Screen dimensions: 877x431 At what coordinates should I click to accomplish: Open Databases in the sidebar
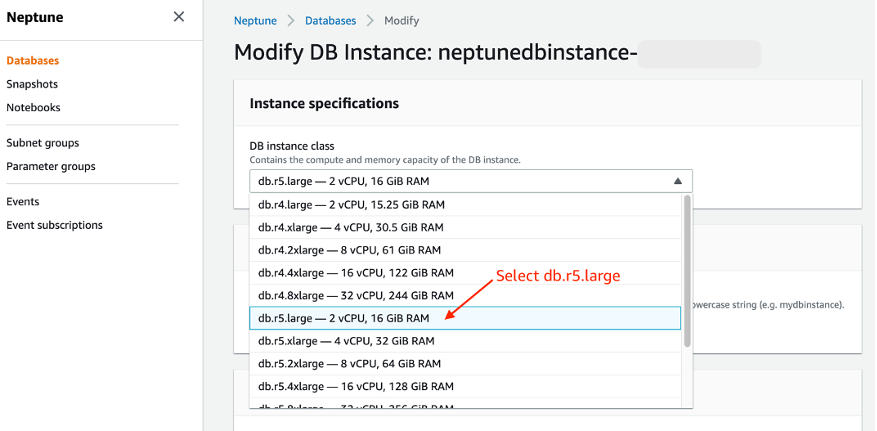[x=32, y=60]
